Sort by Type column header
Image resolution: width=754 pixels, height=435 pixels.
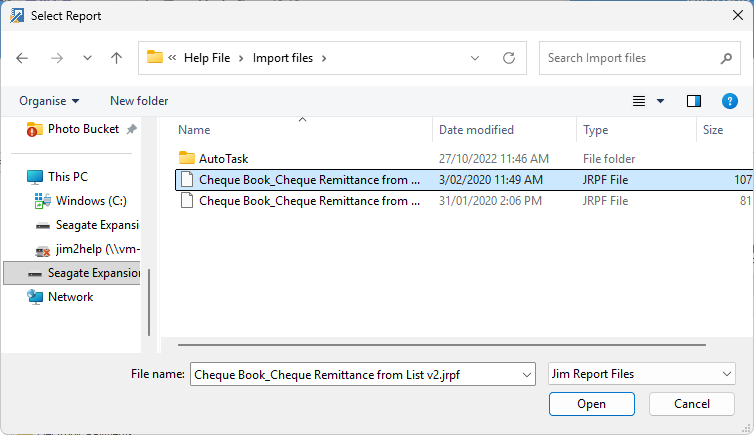595,130
